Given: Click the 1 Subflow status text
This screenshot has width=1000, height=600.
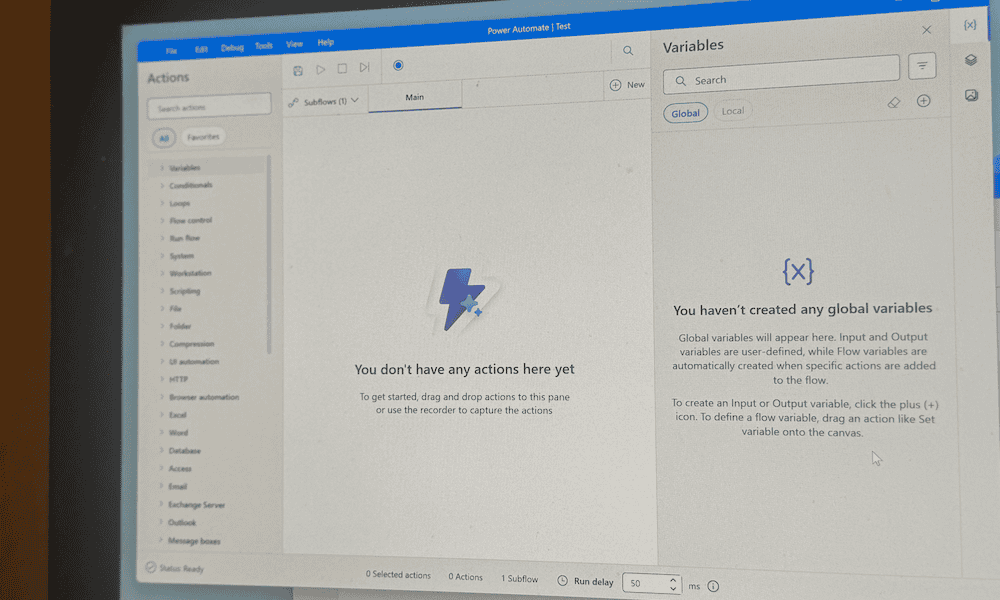Looking at the screenshot, I should pos(519,578).
